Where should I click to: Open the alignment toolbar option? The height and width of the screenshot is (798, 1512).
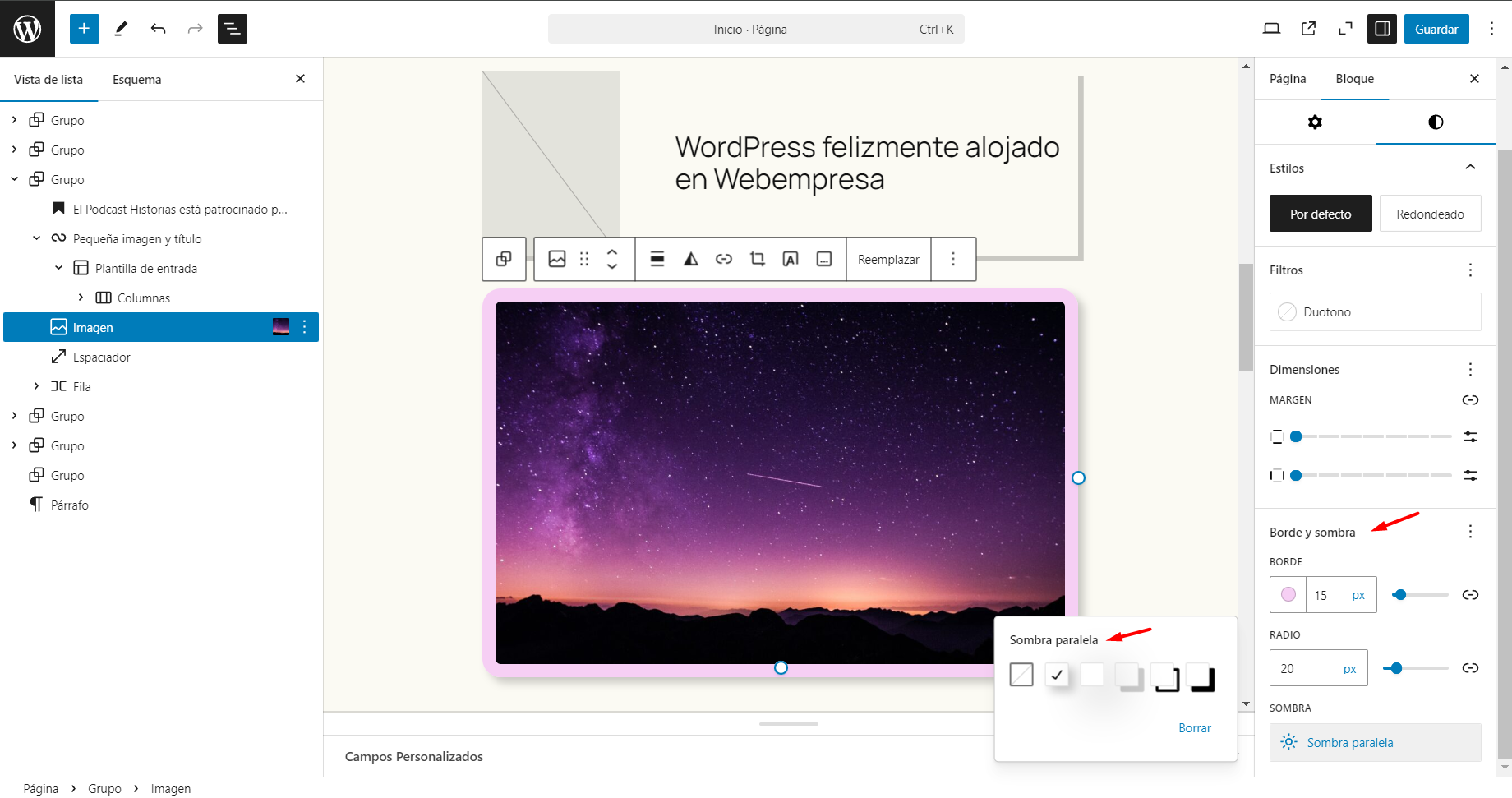657,260
